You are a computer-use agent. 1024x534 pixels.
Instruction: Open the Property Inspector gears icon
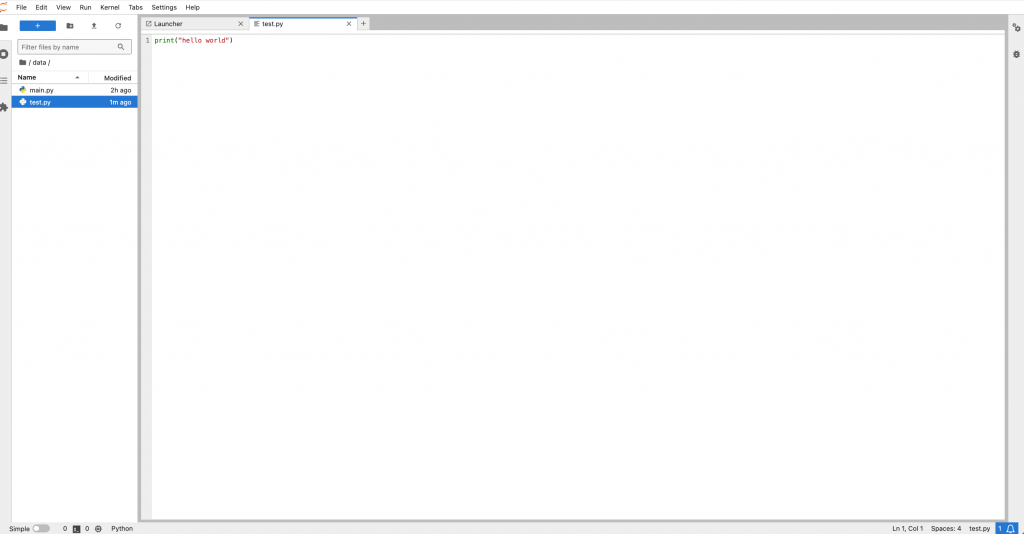1016,28
